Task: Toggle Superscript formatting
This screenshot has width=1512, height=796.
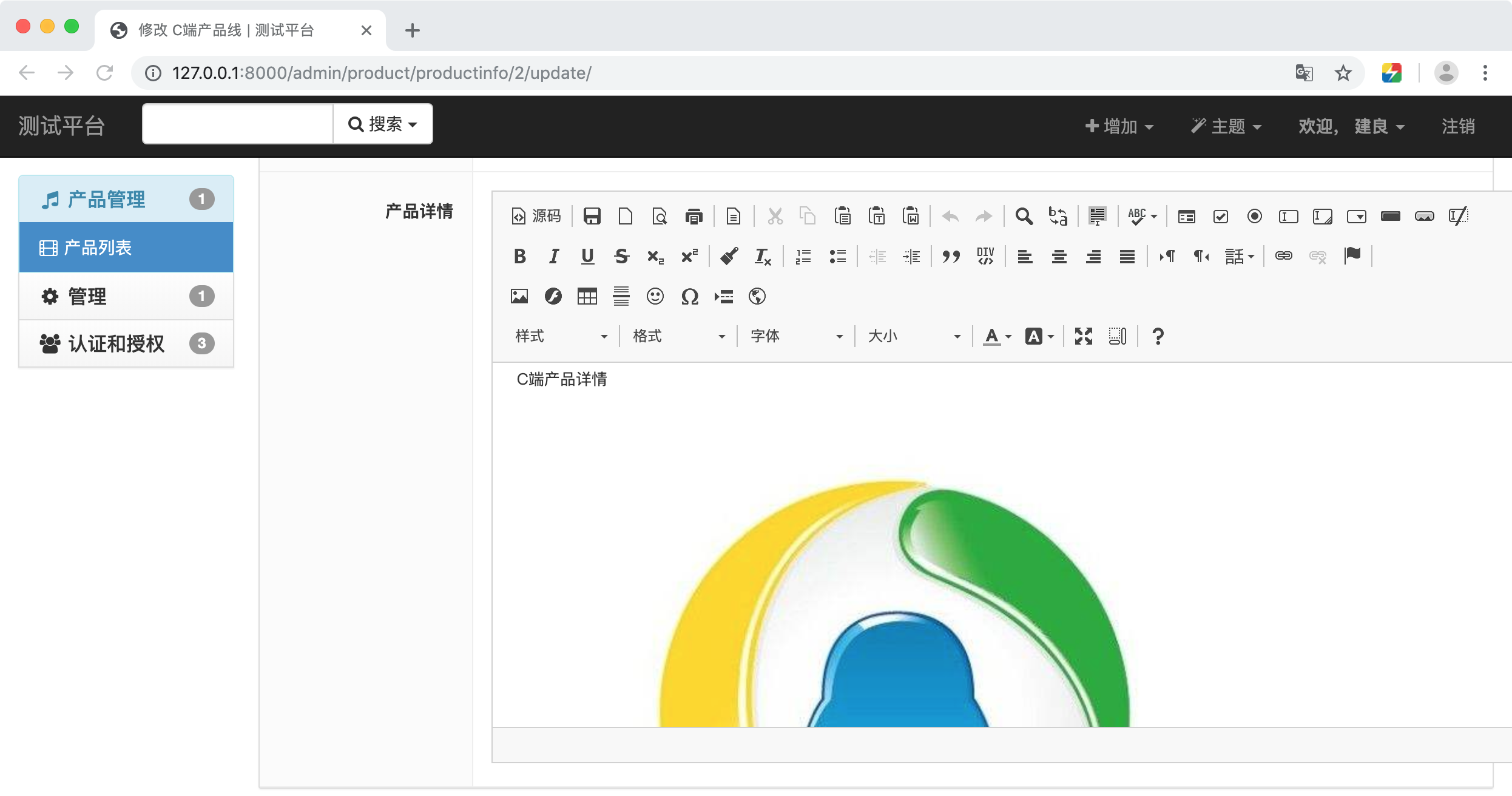Action: 689,256
